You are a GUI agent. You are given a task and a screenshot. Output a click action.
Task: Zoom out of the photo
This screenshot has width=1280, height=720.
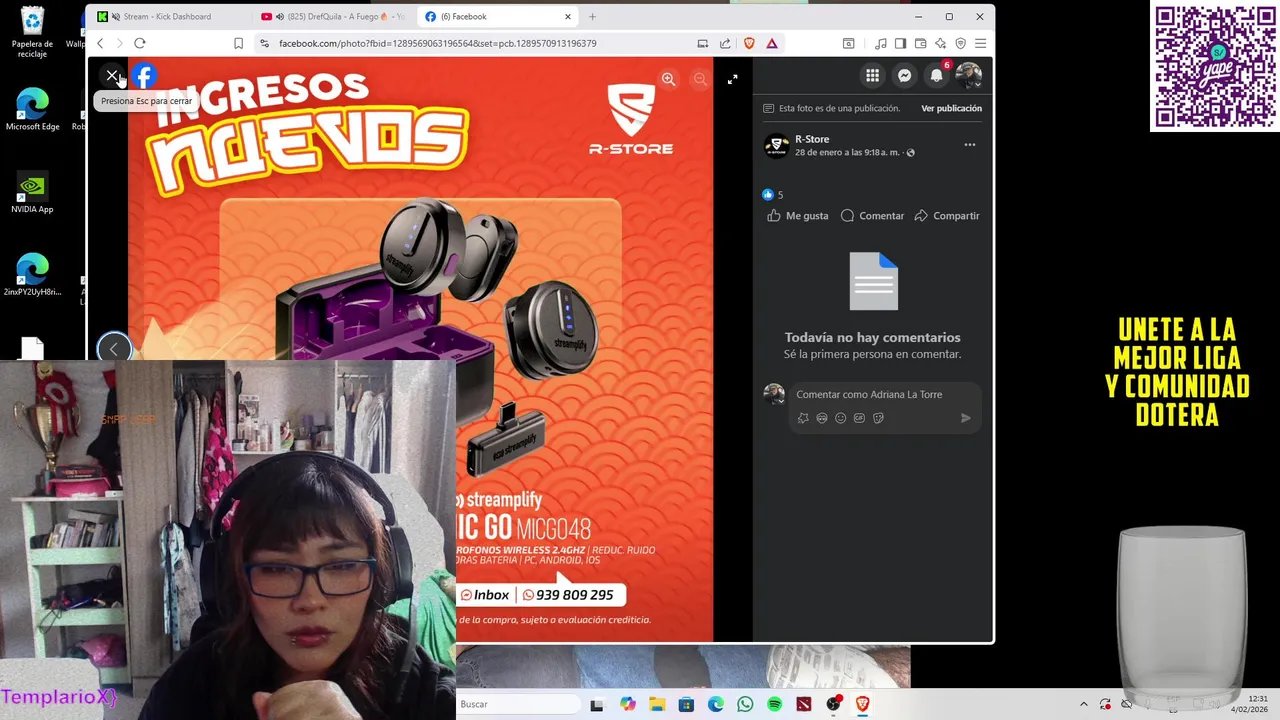[x=700, y=79]
